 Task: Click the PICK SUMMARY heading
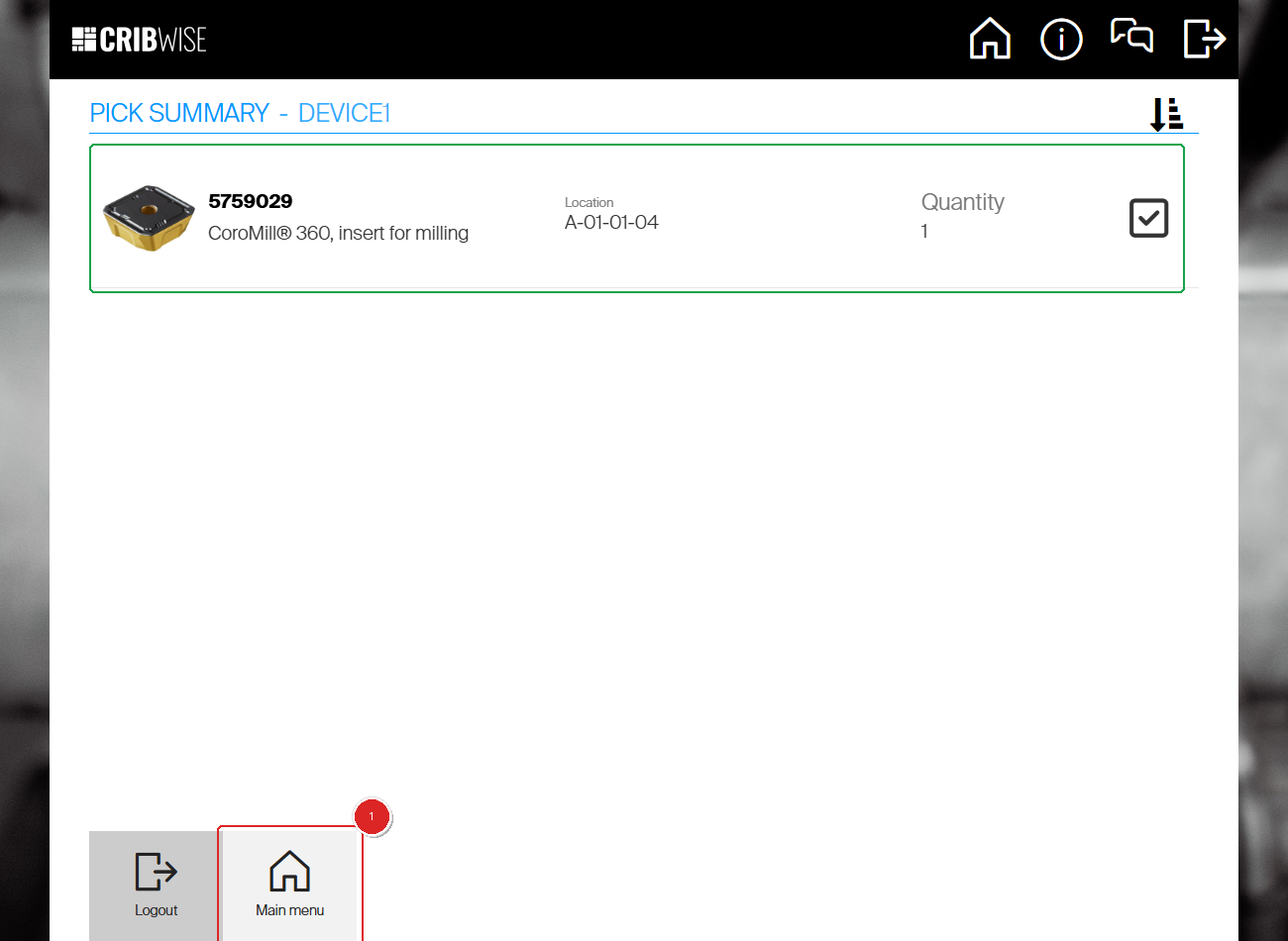tap(179, 113)
